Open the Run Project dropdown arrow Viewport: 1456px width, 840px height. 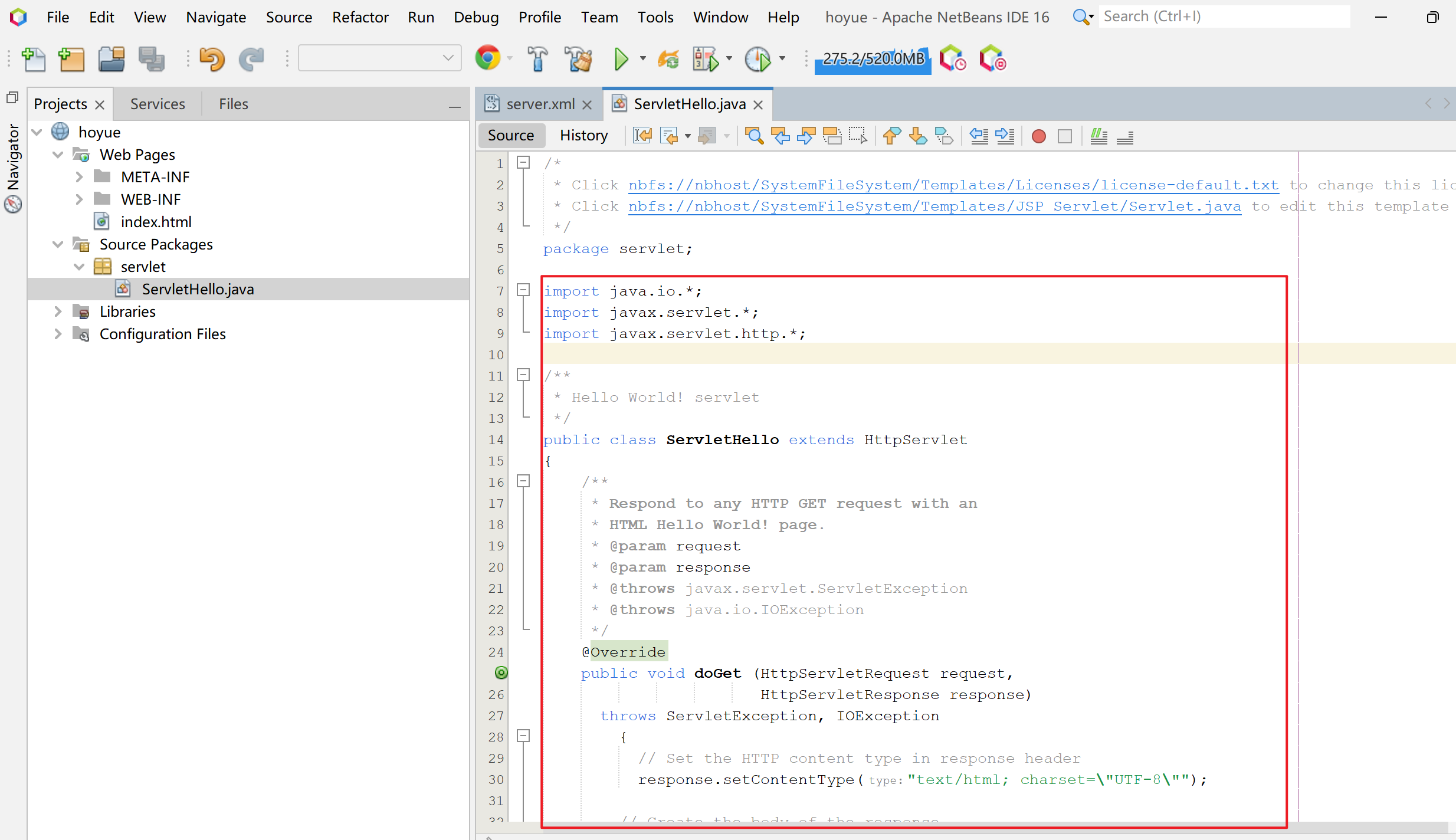pyautogui.click(x=643, y=58)
